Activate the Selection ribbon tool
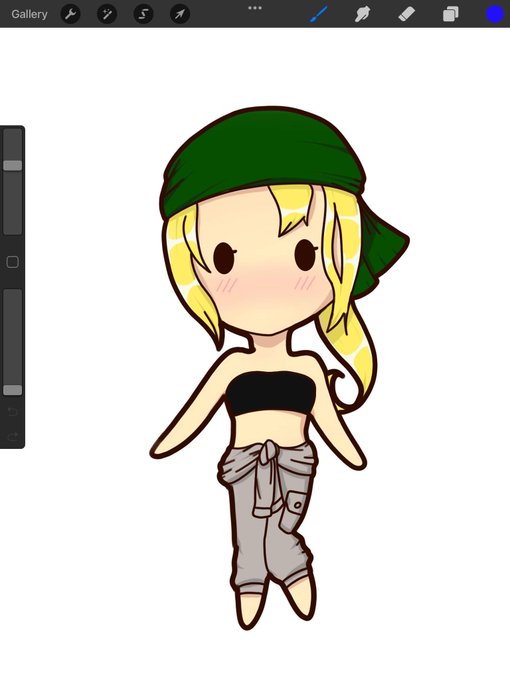 [x=144, y=14]
